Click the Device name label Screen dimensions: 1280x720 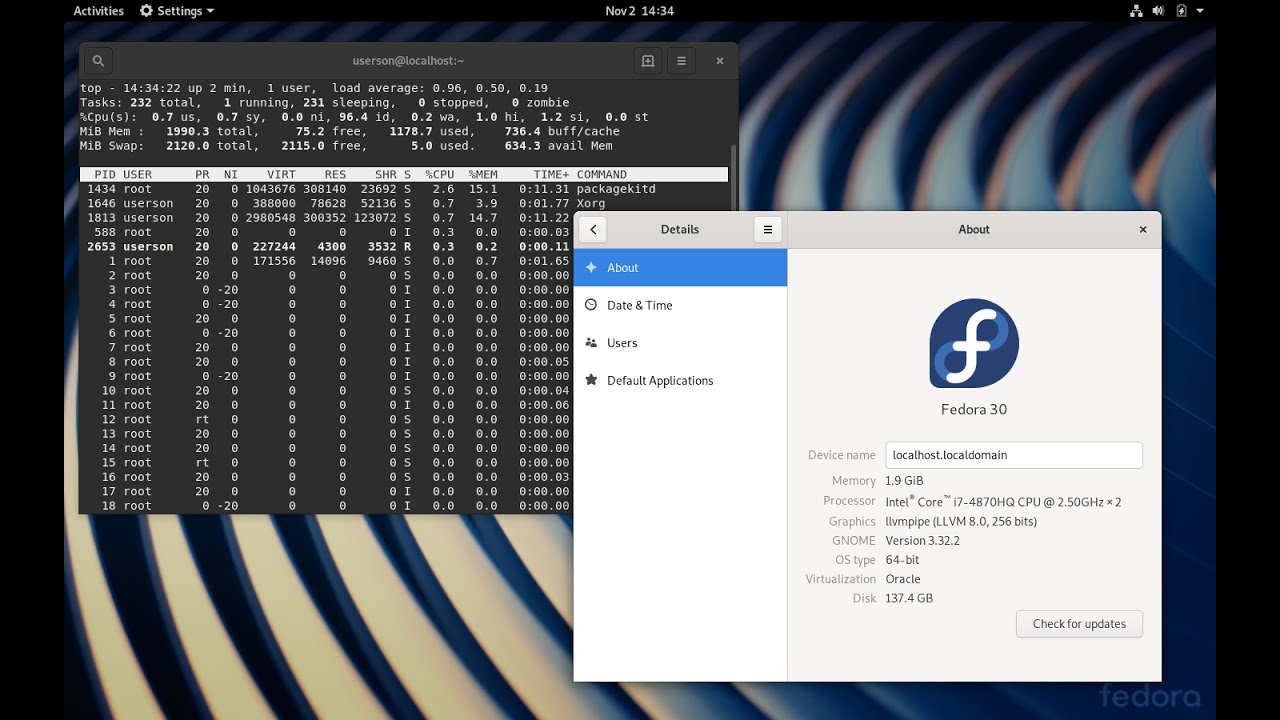pos(842,455)
